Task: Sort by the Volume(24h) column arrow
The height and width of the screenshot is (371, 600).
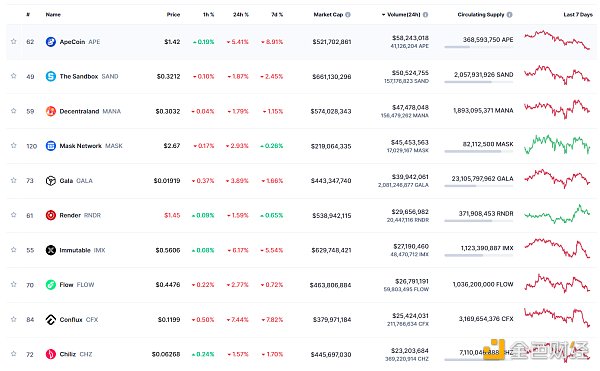Action: [x=383, y=15]
